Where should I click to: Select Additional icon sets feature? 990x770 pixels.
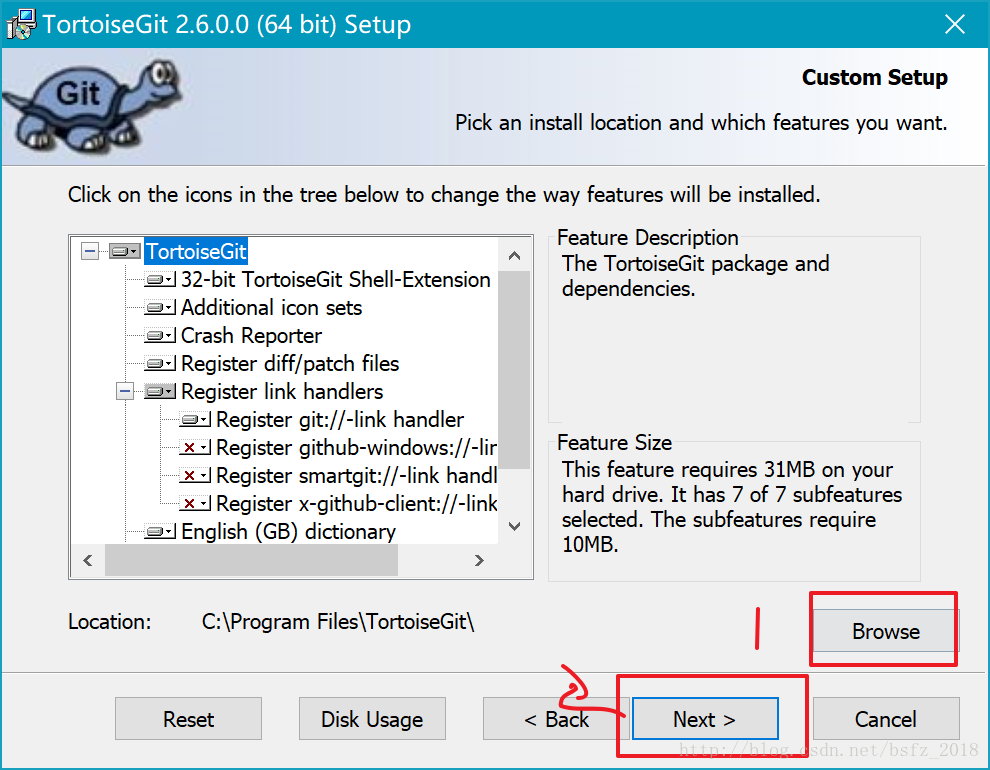271,307
